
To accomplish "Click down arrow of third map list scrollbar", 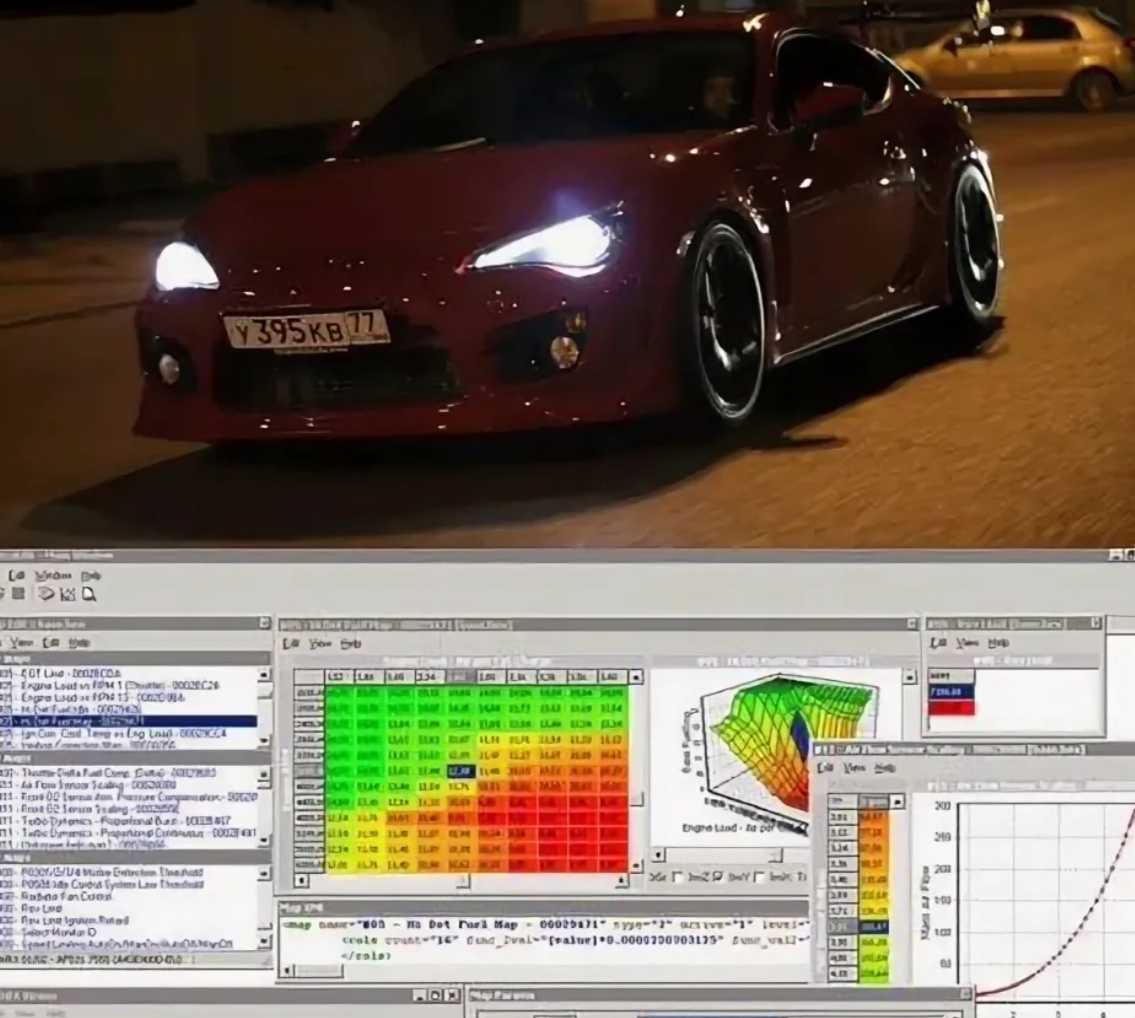I will [264, 941].
